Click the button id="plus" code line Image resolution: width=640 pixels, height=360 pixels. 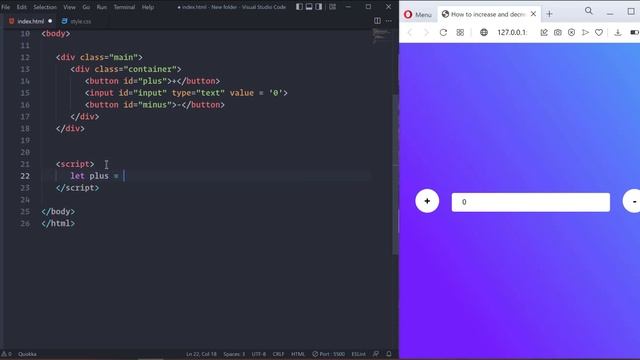pos(152,81)
